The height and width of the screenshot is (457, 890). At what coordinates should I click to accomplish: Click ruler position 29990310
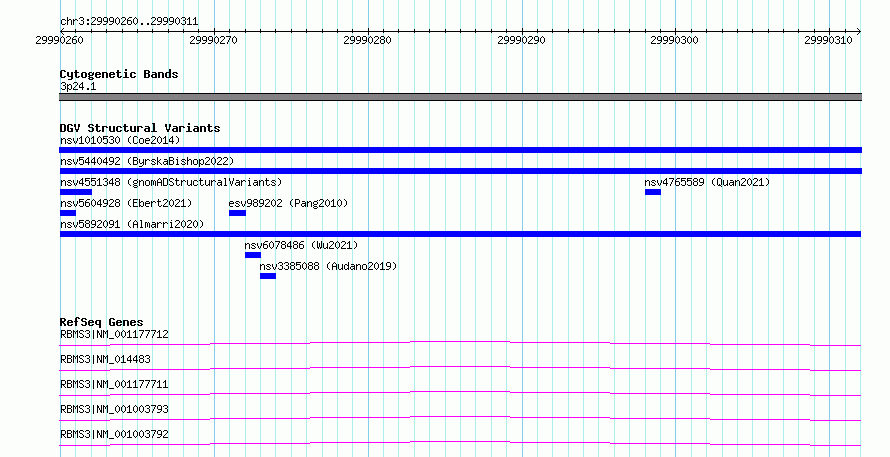(828, 40)
